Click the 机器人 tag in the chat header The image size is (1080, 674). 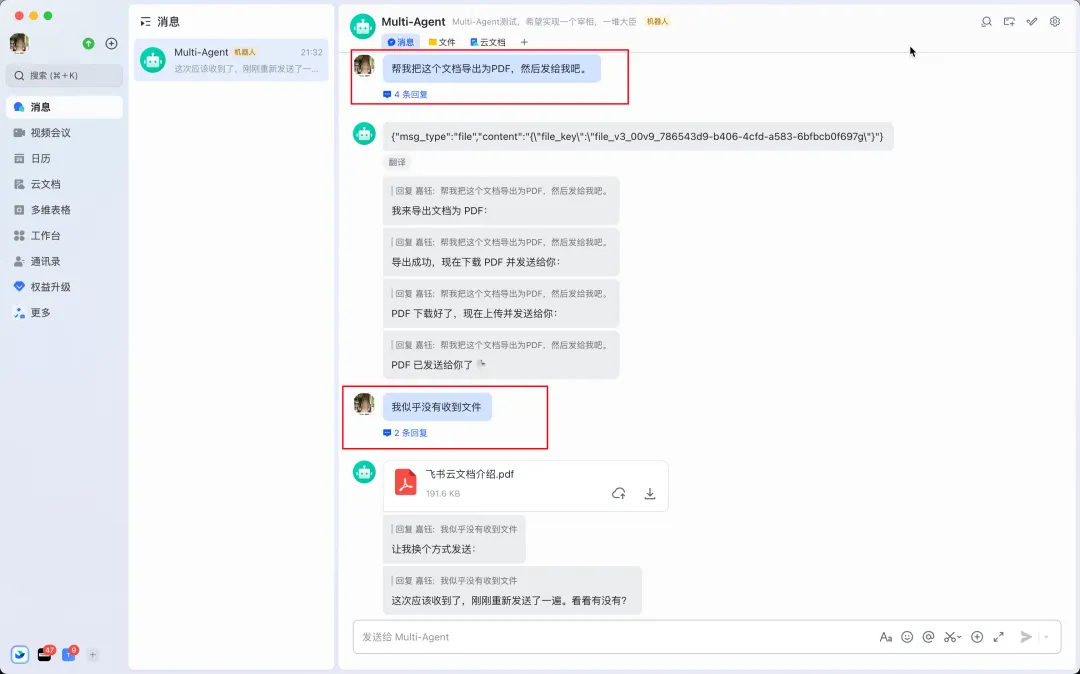point(657,22)
